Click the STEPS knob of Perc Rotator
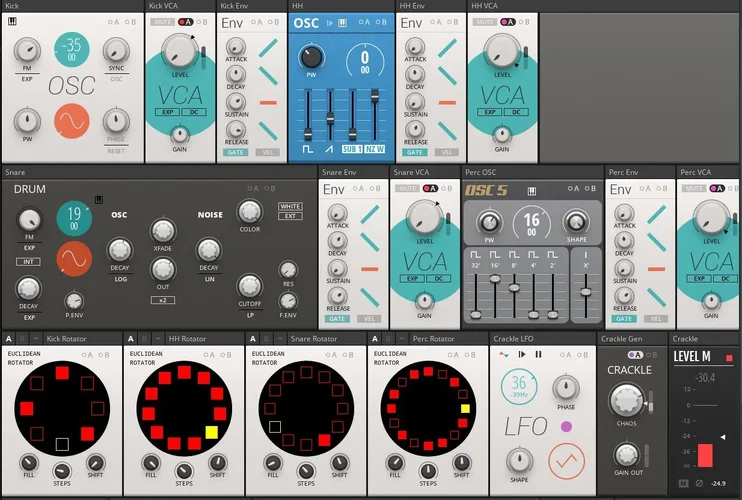 click(x=428, y=471)
